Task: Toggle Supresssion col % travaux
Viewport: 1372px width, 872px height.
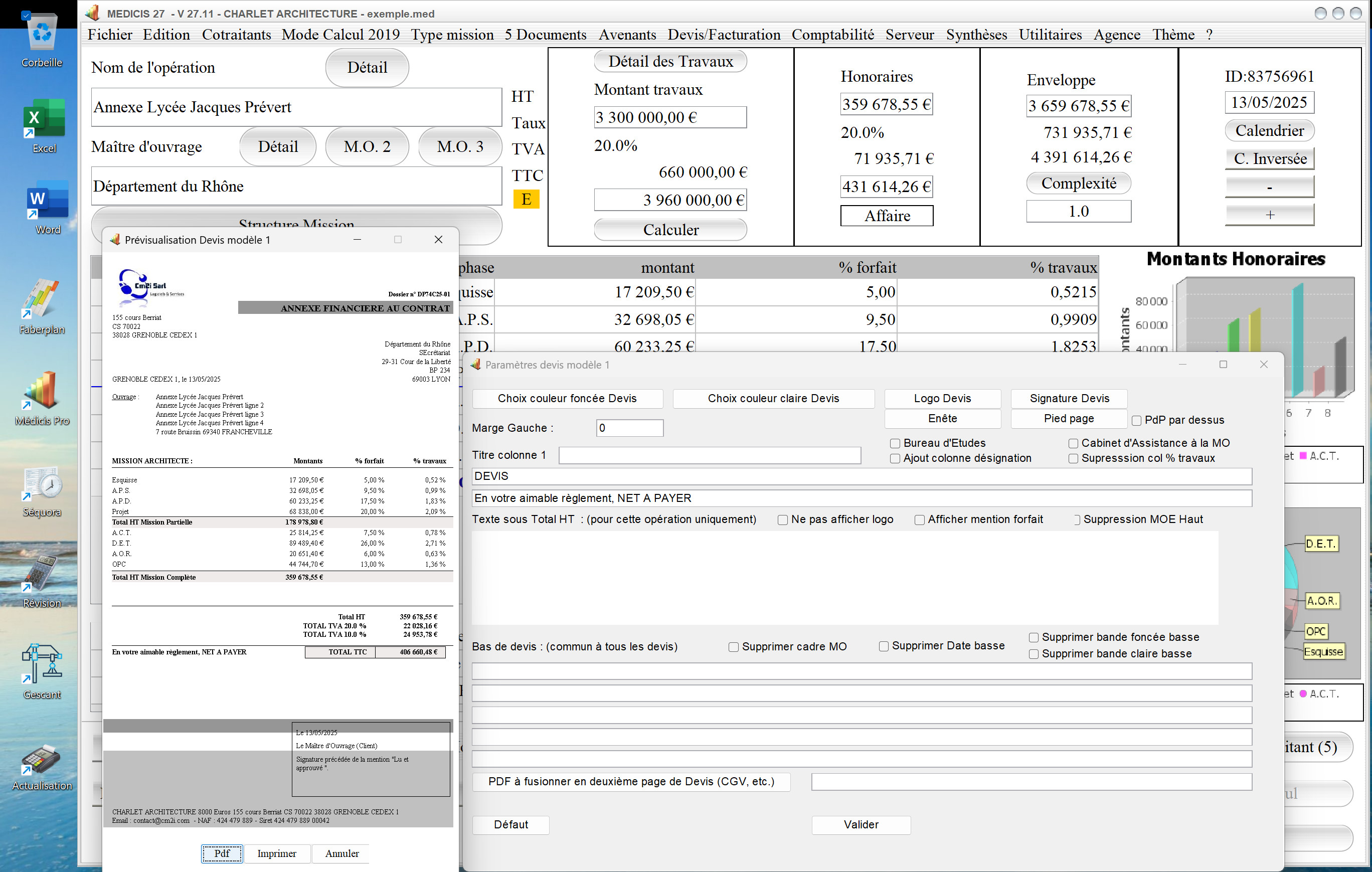Action: (x=1074, y=458)
